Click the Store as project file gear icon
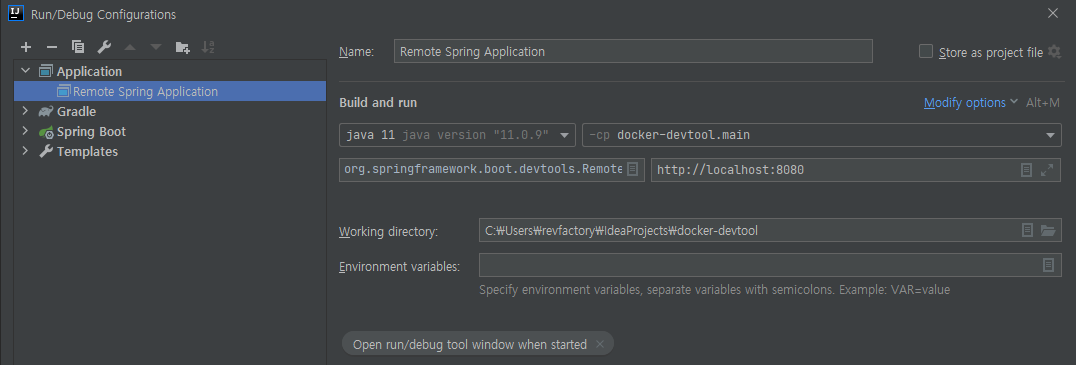1076x365 pixels. [1055, 51]
